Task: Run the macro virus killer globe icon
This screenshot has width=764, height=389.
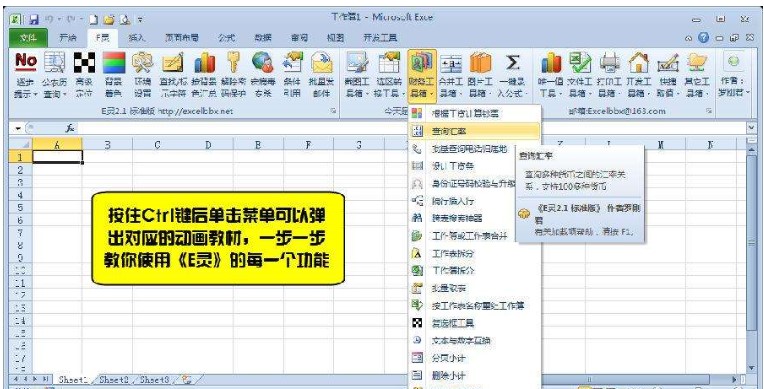Action: [x=263, y=62]
